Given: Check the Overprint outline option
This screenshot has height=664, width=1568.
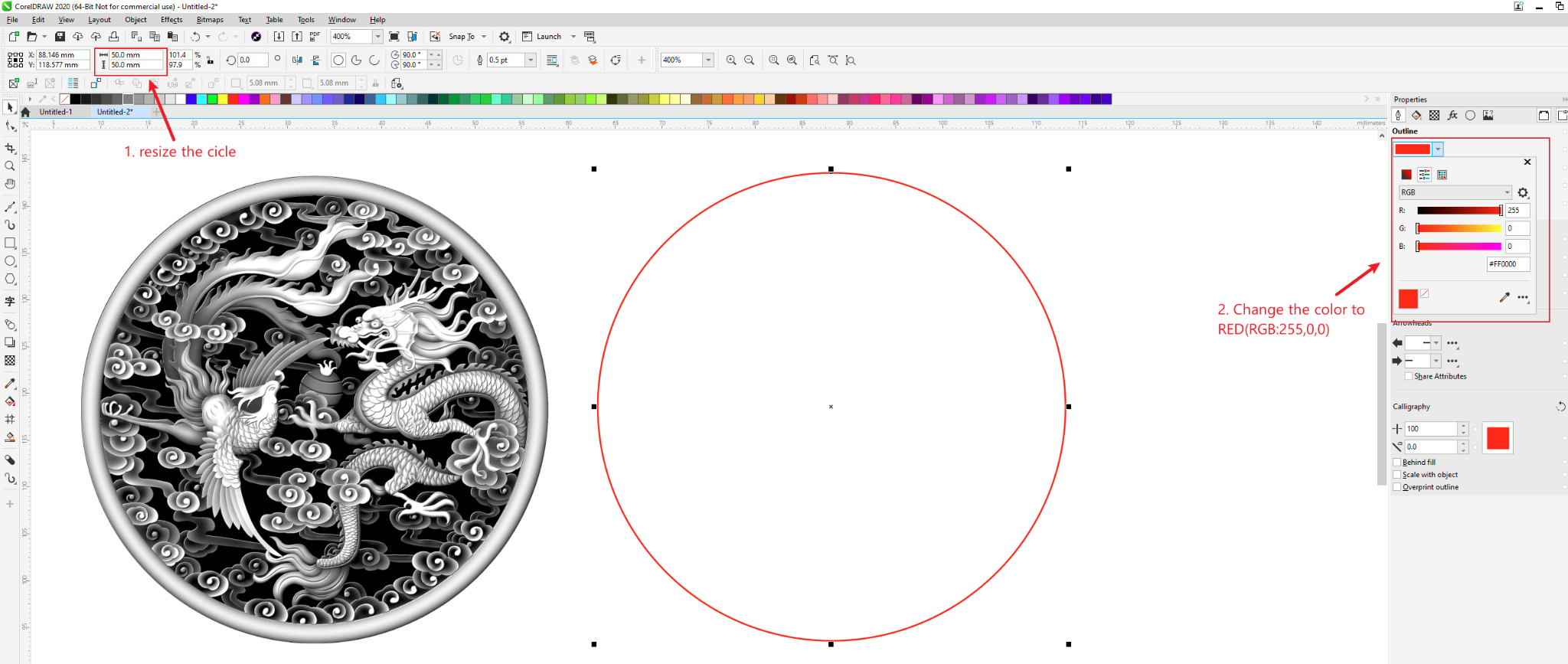Looking at the screenshot, I should 1397,487.
